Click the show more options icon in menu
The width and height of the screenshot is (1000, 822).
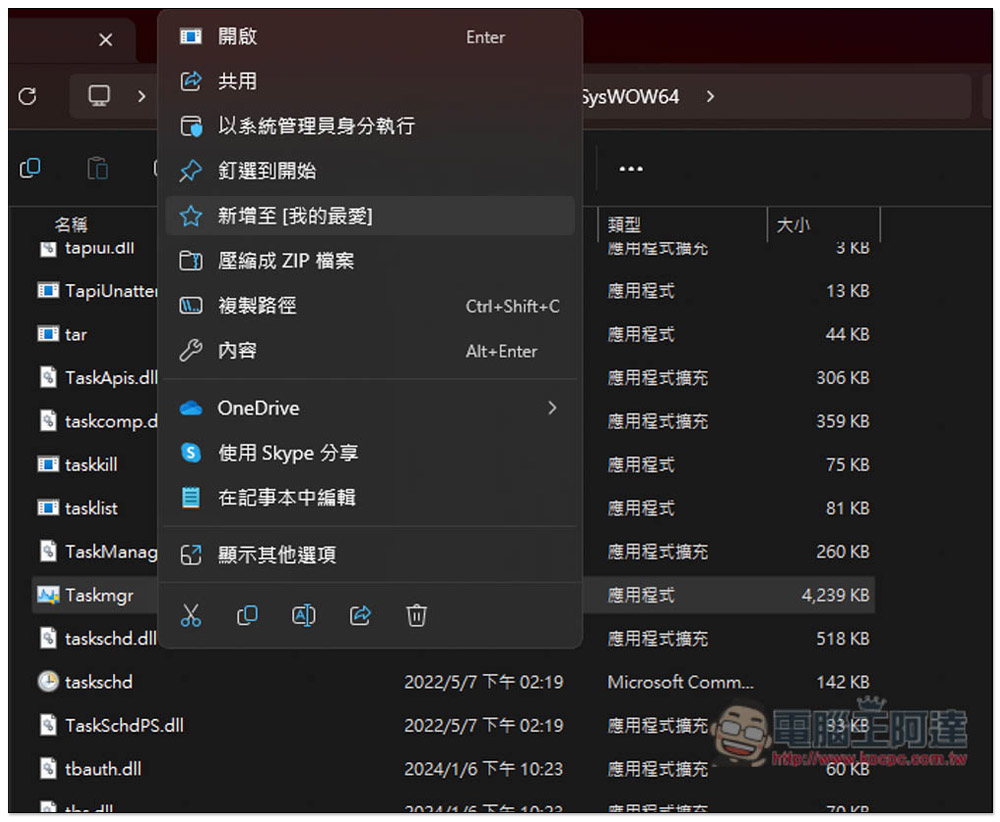[191, 555]
